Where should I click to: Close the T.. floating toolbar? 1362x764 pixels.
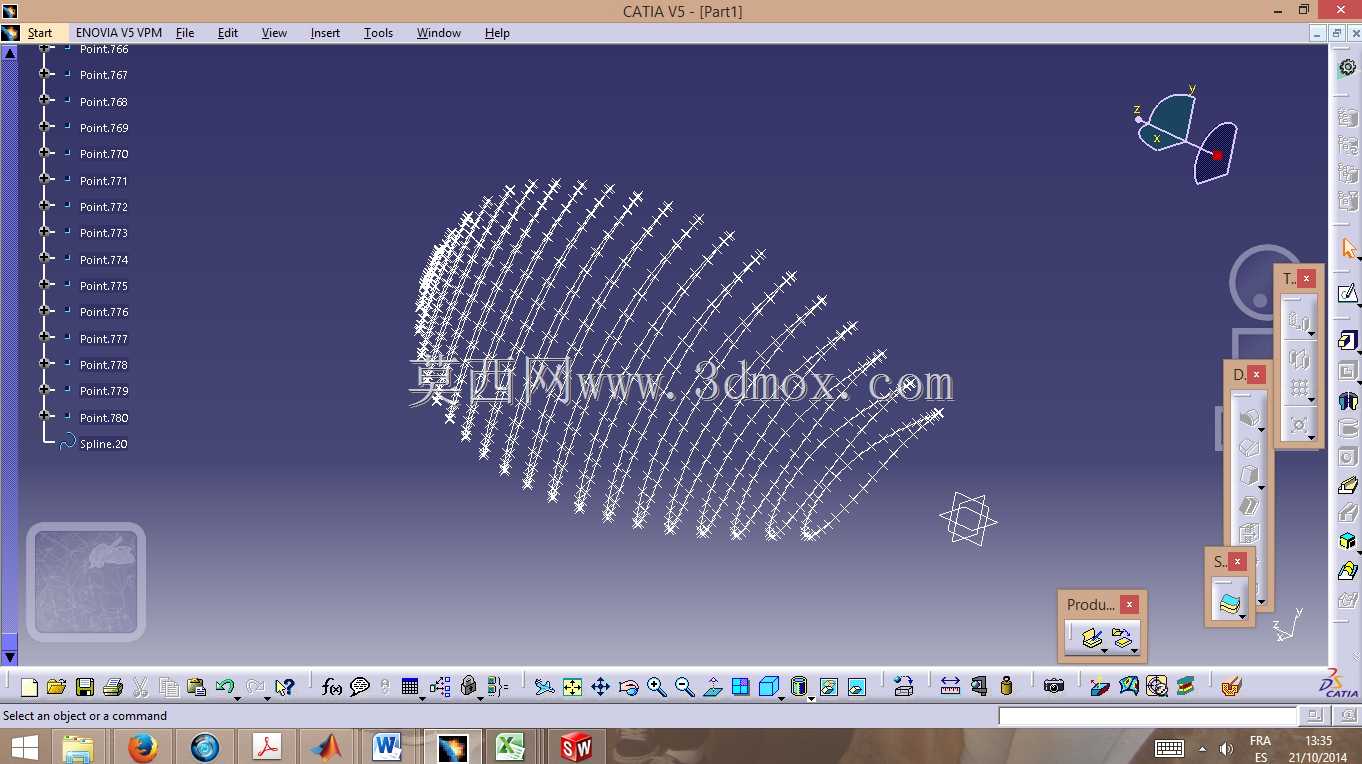pos(1306,279)
